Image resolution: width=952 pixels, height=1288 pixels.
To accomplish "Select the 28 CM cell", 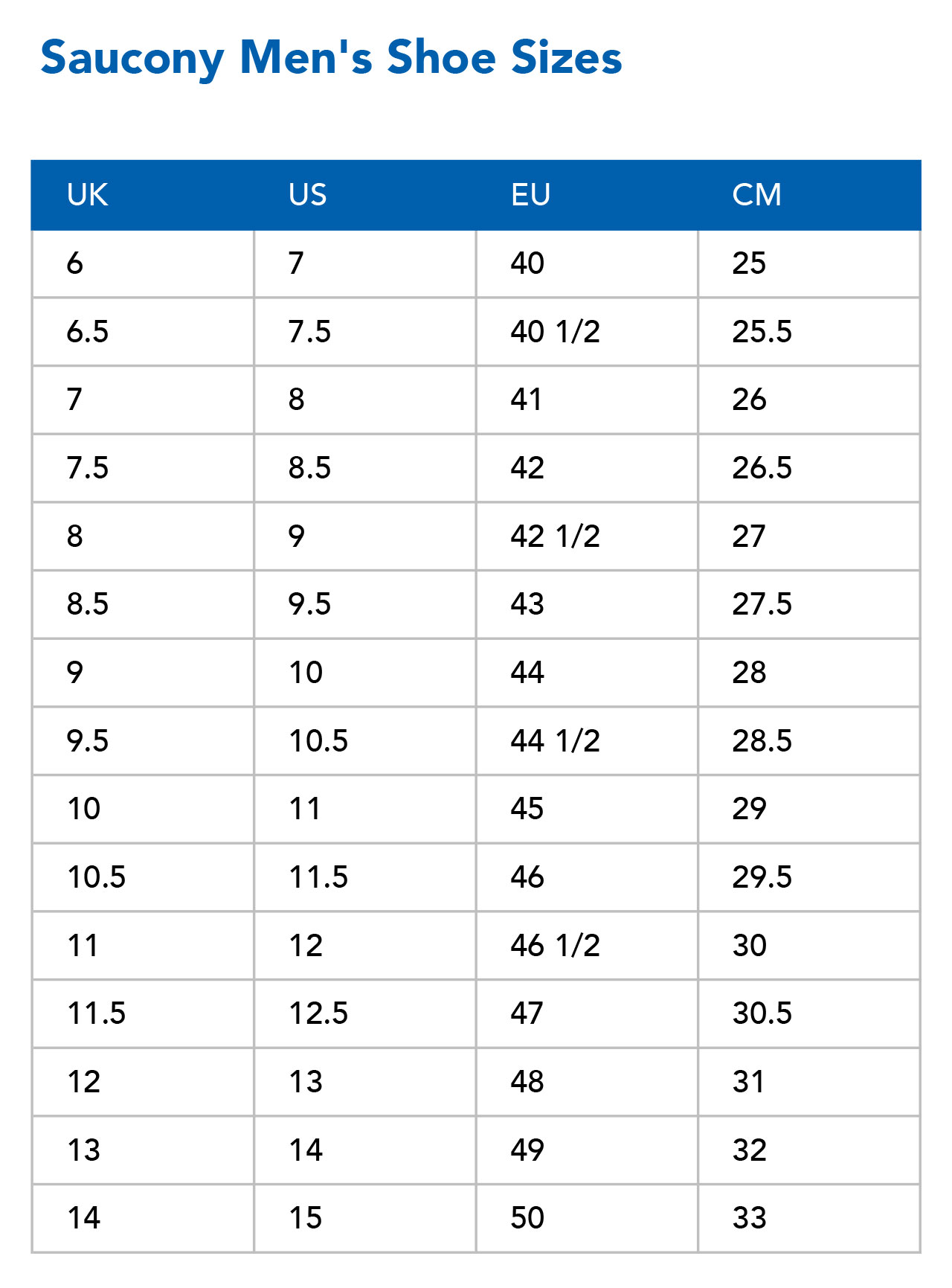I will [x=809, y=673].
